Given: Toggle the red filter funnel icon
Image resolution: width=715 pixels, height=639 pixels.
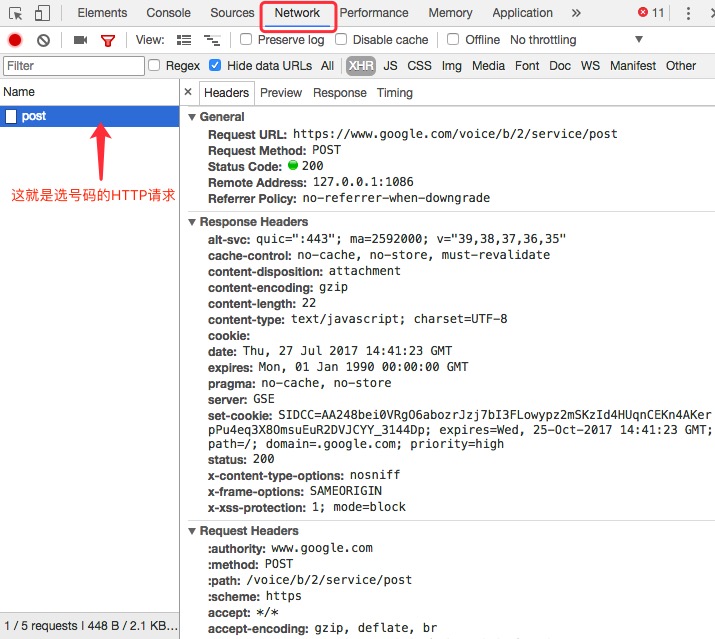Looking at the screenshot, I should tap(108, 40).
